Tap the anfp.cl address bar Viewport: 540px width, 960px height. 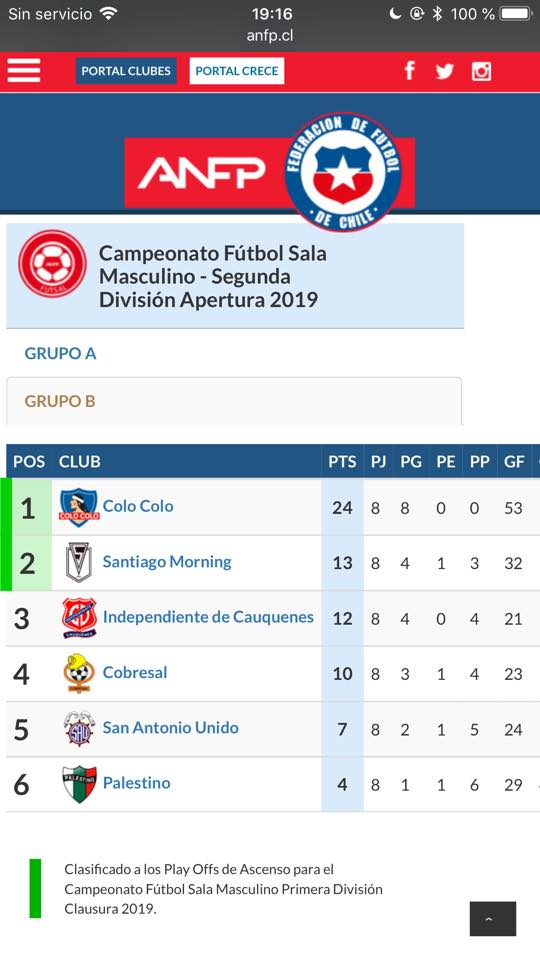pyautogui.click(x=270, y=36)
